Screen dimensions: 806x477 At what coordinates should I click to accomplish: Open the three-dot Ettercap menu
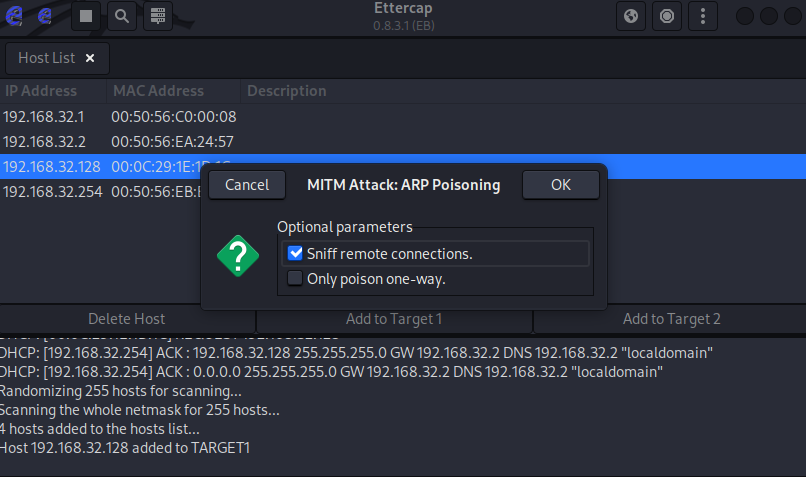pyautogui.click(x=703, y=16)
